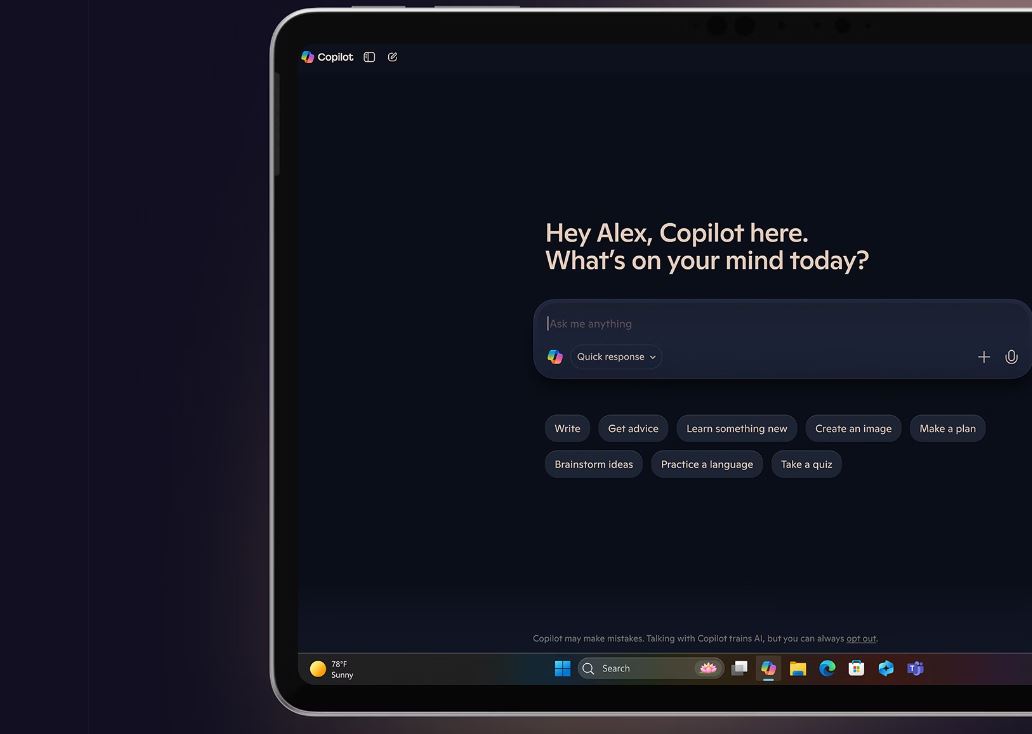The height and width of the screenshot is (734, 1032).
Task: Add attachment with the plus icon
Action: click(x=983, y=357)
